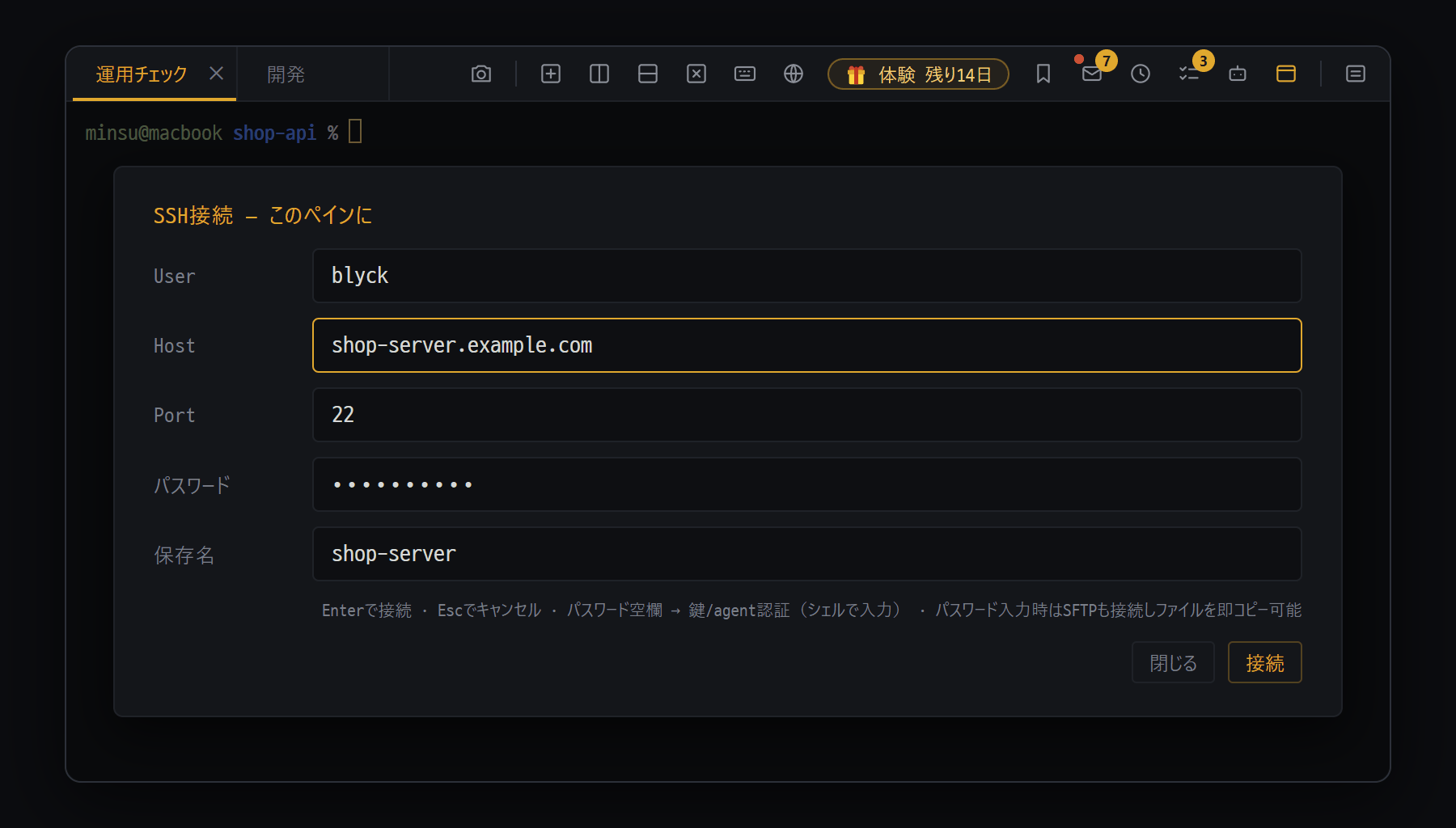Click the 接続 connect button
Image resolution: width=1456 pixels, height=828 pixels.
coord(1265,662)
